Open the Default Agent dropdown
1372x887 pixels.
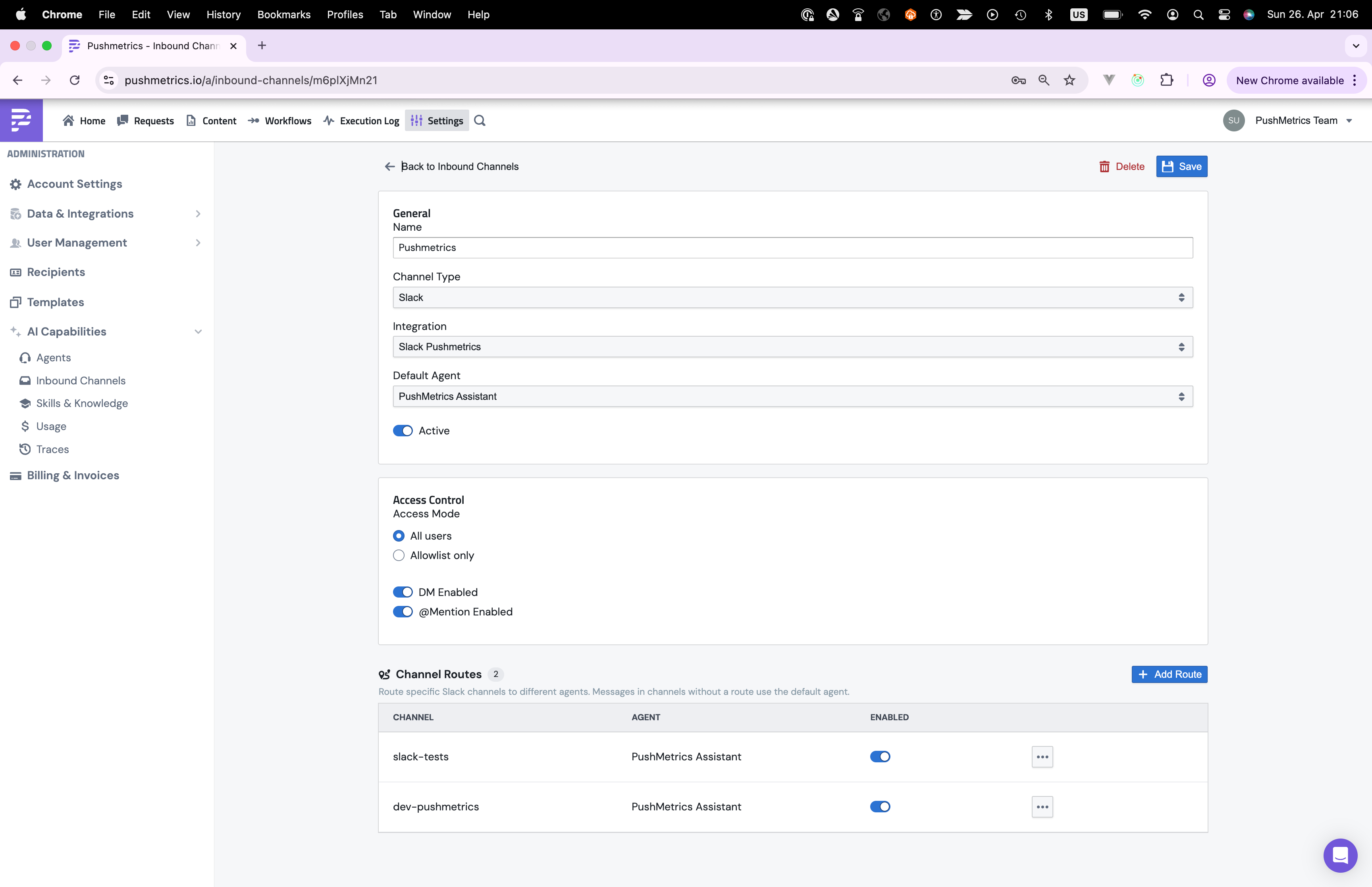tap(792, 396)
